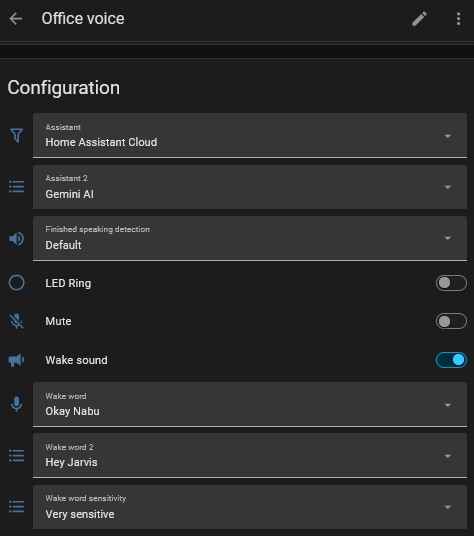
Task: Click the Office voice page title
Action: 83,18
